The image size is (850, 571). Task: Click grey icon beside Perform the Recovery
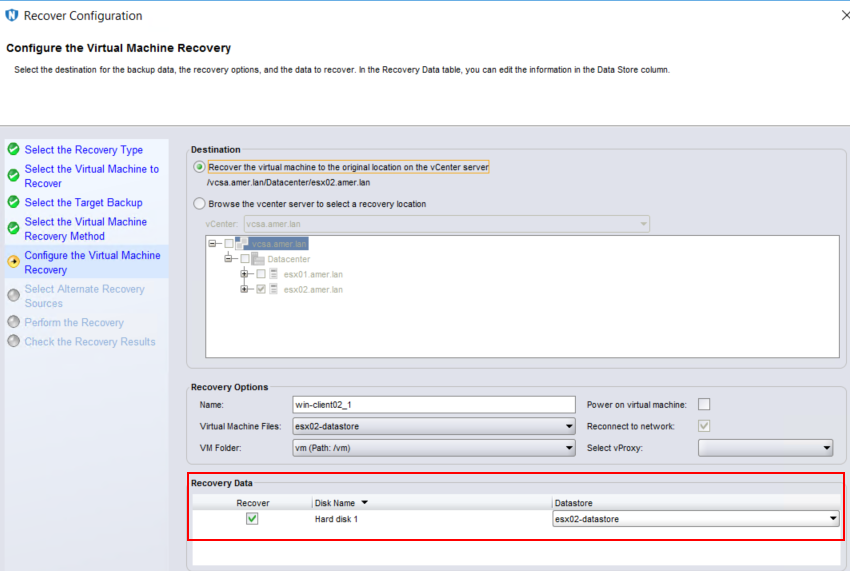coord(13,322)
